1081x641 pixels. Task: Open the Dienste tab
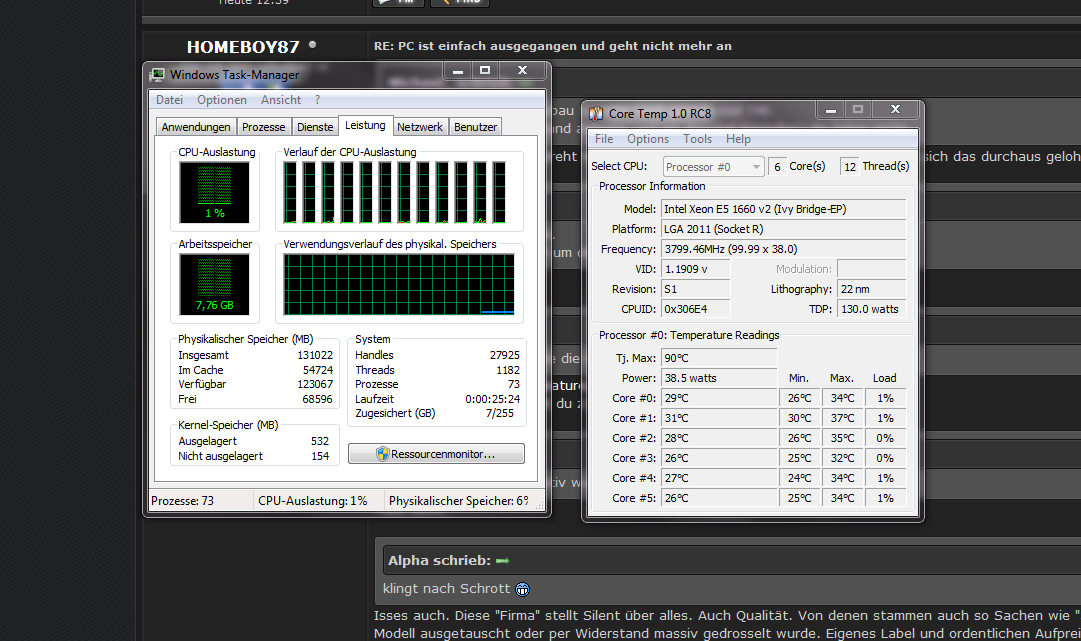[x=315, y=127]
